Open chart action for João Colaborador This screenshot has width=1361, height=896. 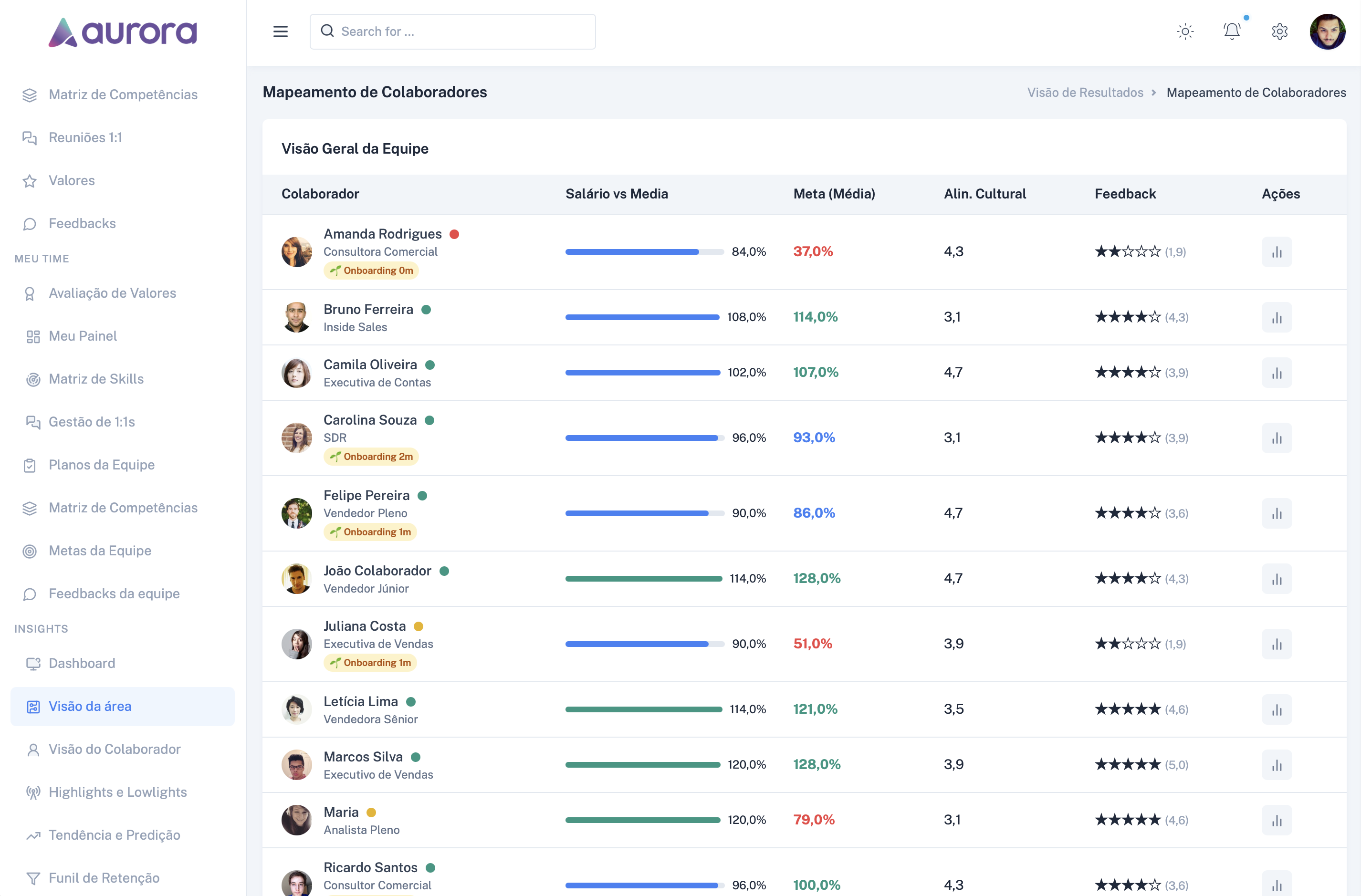pos(1277,579)
